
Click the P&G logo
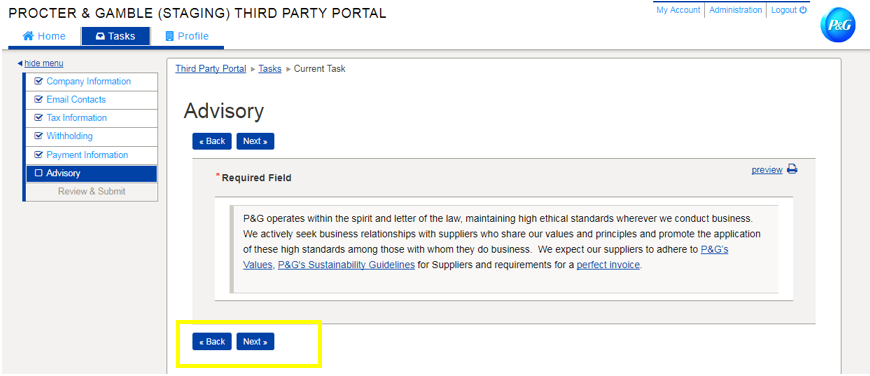coord(838,25)
